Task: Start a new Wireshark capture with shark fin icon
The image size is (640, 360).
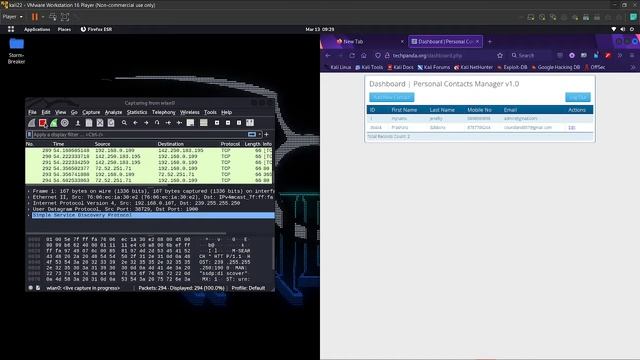Action: coord(32,123)
